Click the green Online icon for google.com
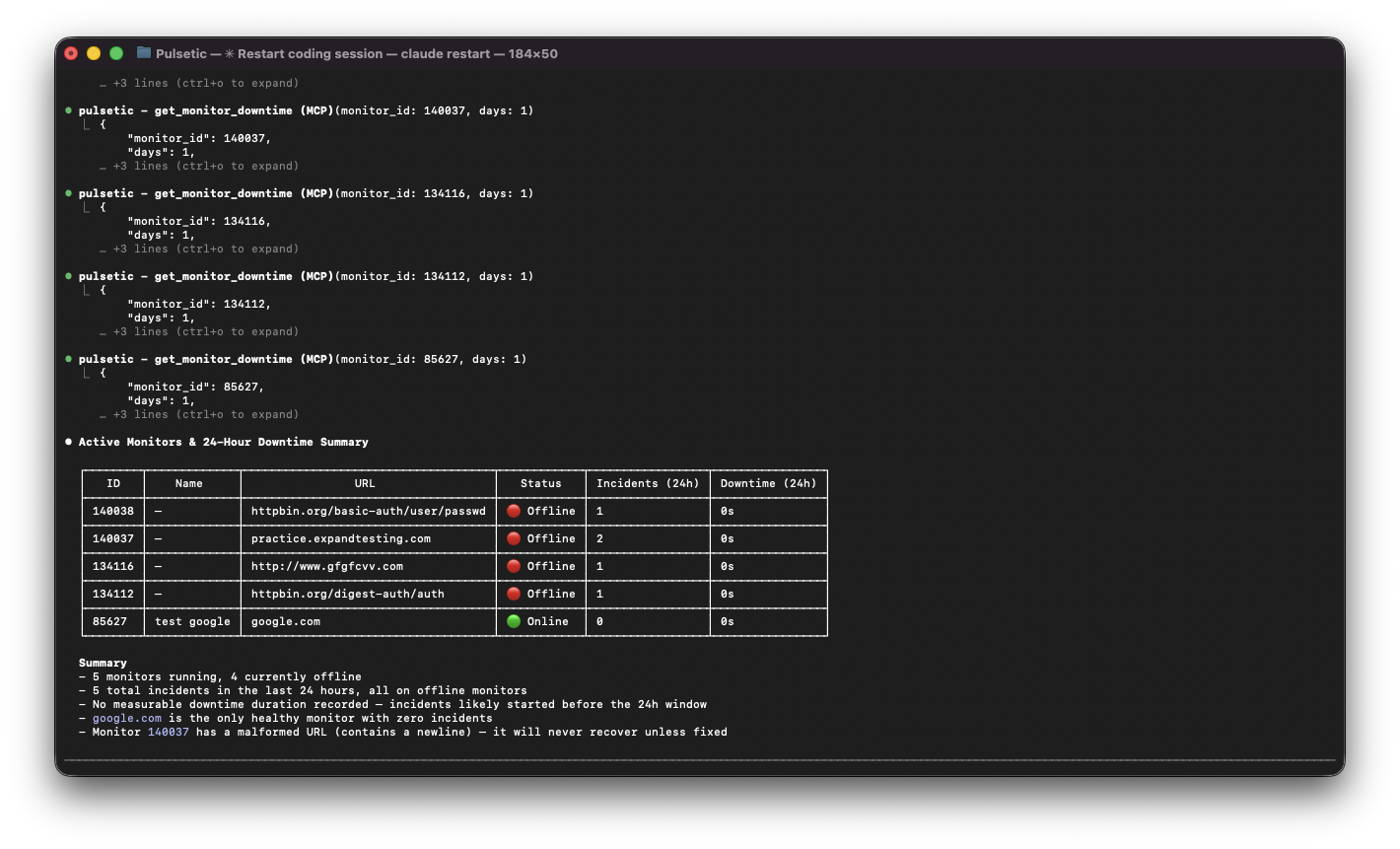 coord(512,621)
